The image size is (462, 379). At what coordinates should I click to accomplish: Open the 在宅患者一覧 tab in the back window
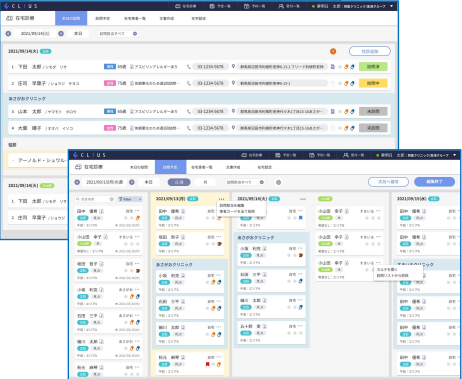click(x=135, y=18)
